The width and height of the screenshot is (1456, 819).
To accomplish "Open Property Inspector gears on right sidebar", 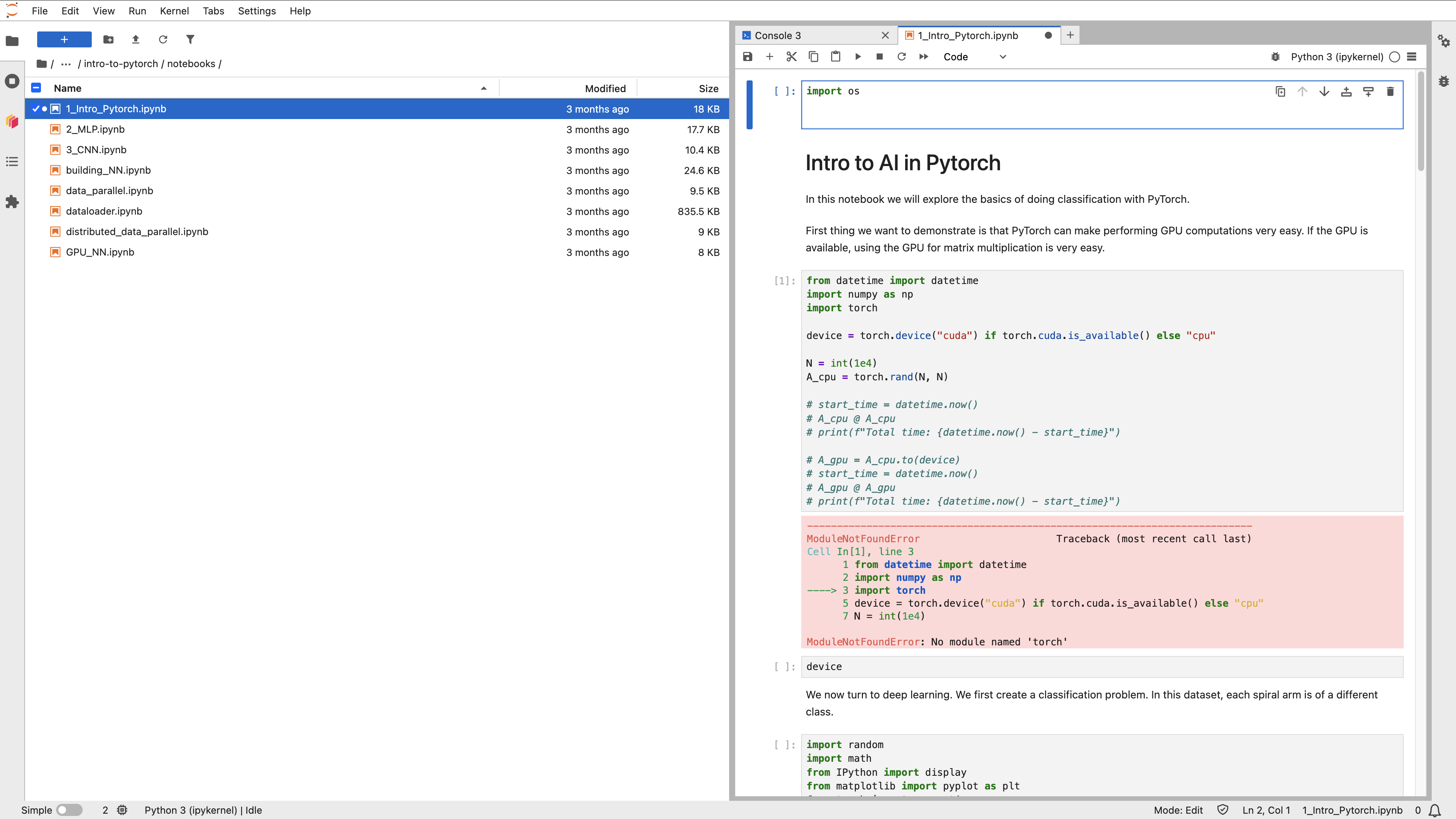I will coord(1443,41).
